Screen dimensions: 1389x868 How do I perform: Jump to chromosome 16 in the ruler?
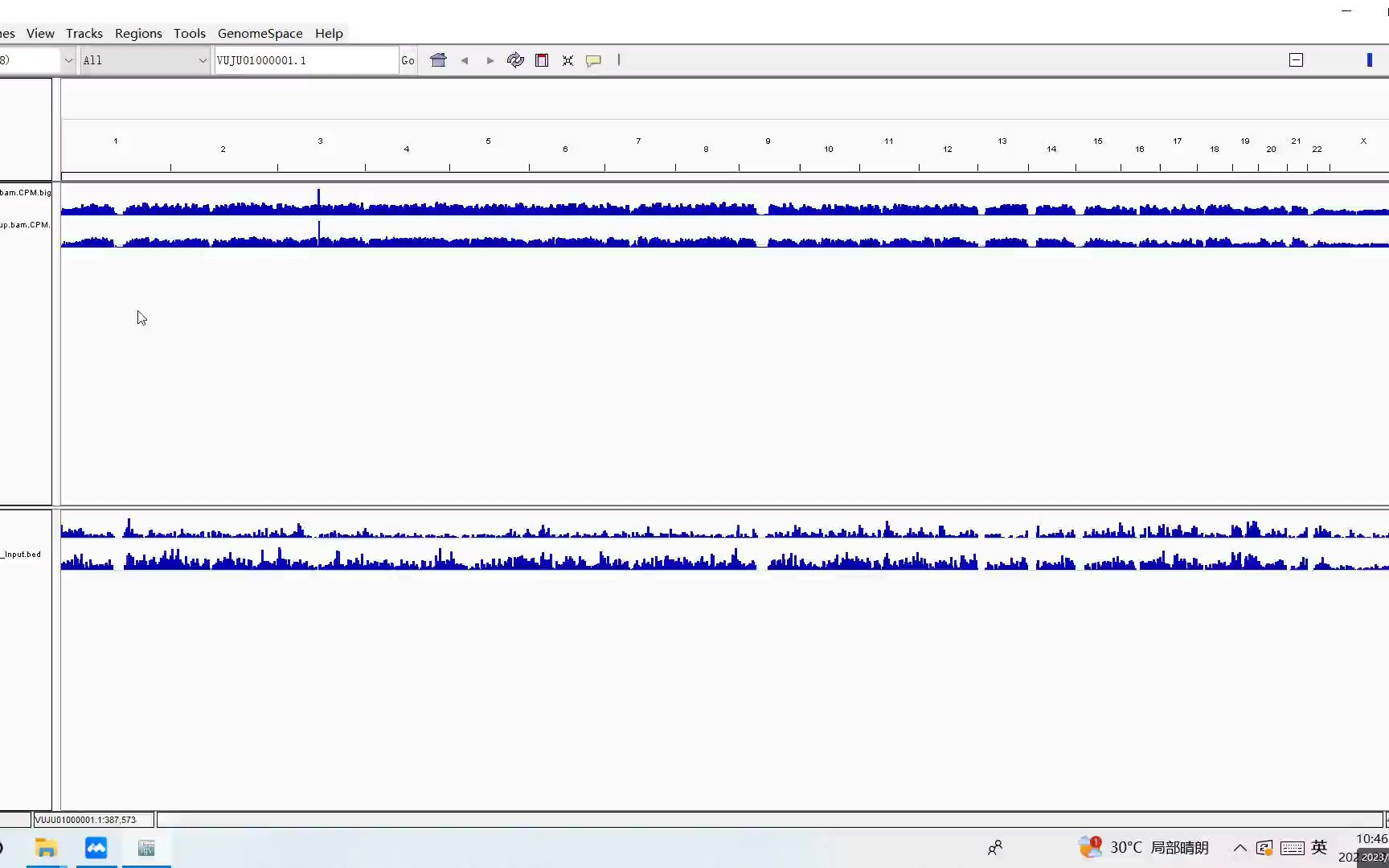1140,149
